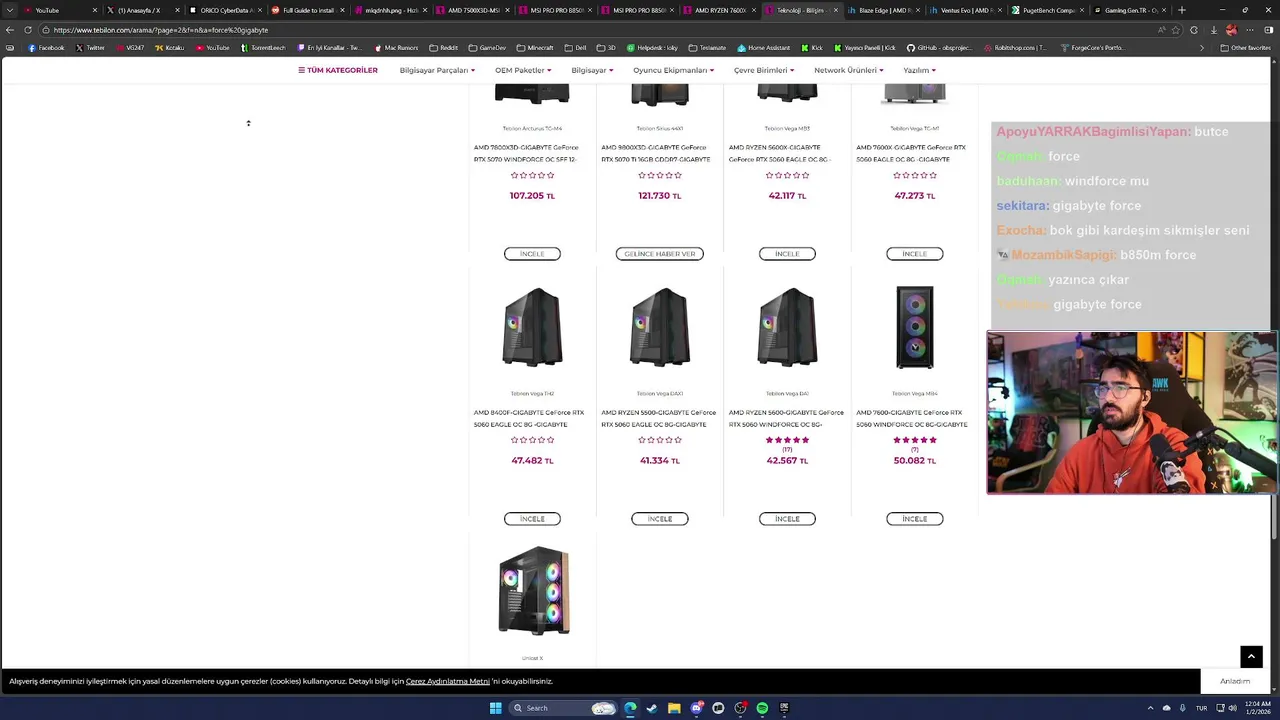Click İNCELE for the 47.482 TL product
Viewport: 1280px width, 720px height.
pyautogui.click(x=532, y=519)
